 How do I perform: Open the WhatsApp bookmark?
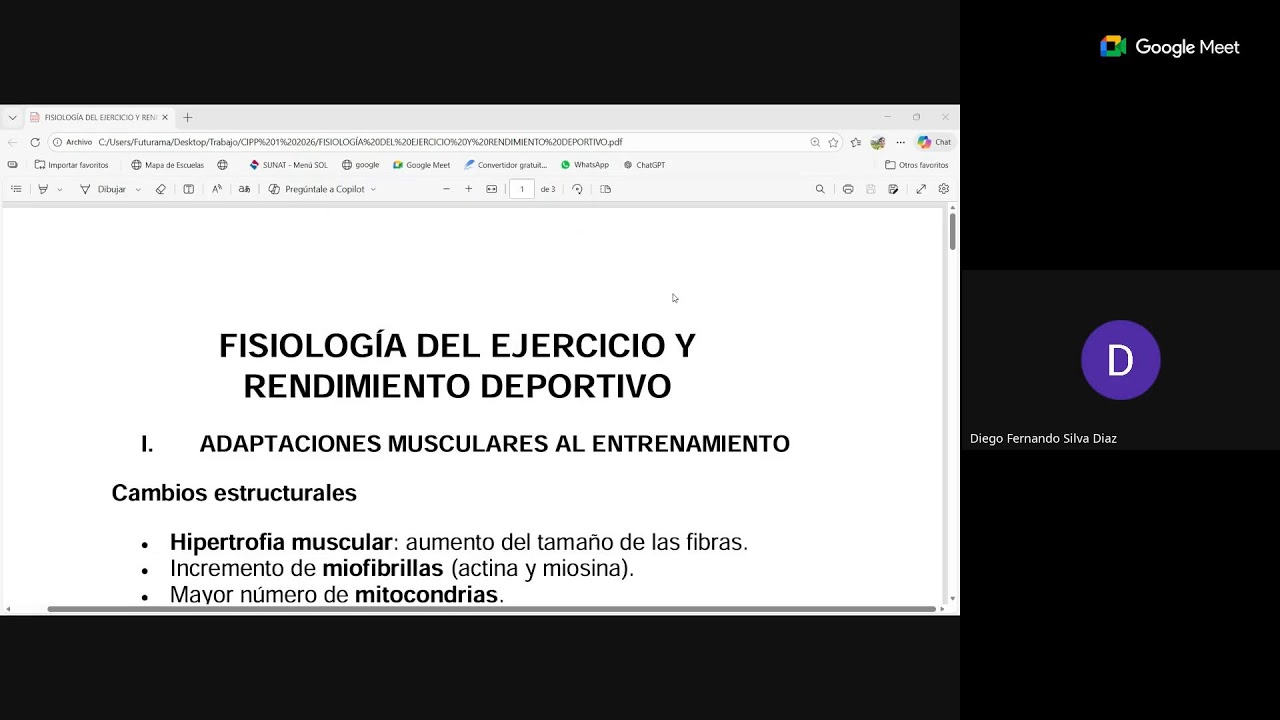(584, 165)
